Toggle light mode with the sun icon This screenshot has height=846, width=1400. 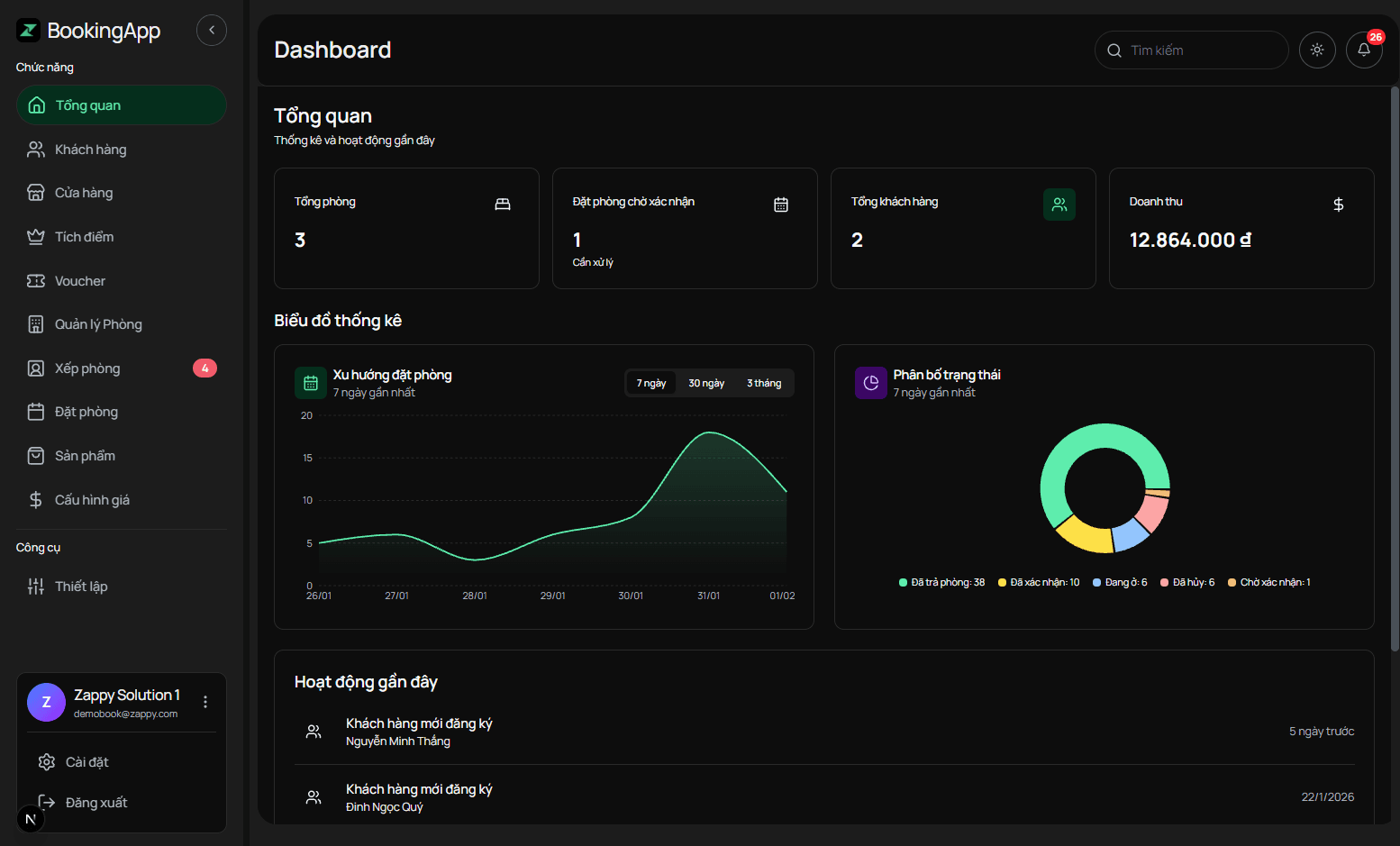1317,50
